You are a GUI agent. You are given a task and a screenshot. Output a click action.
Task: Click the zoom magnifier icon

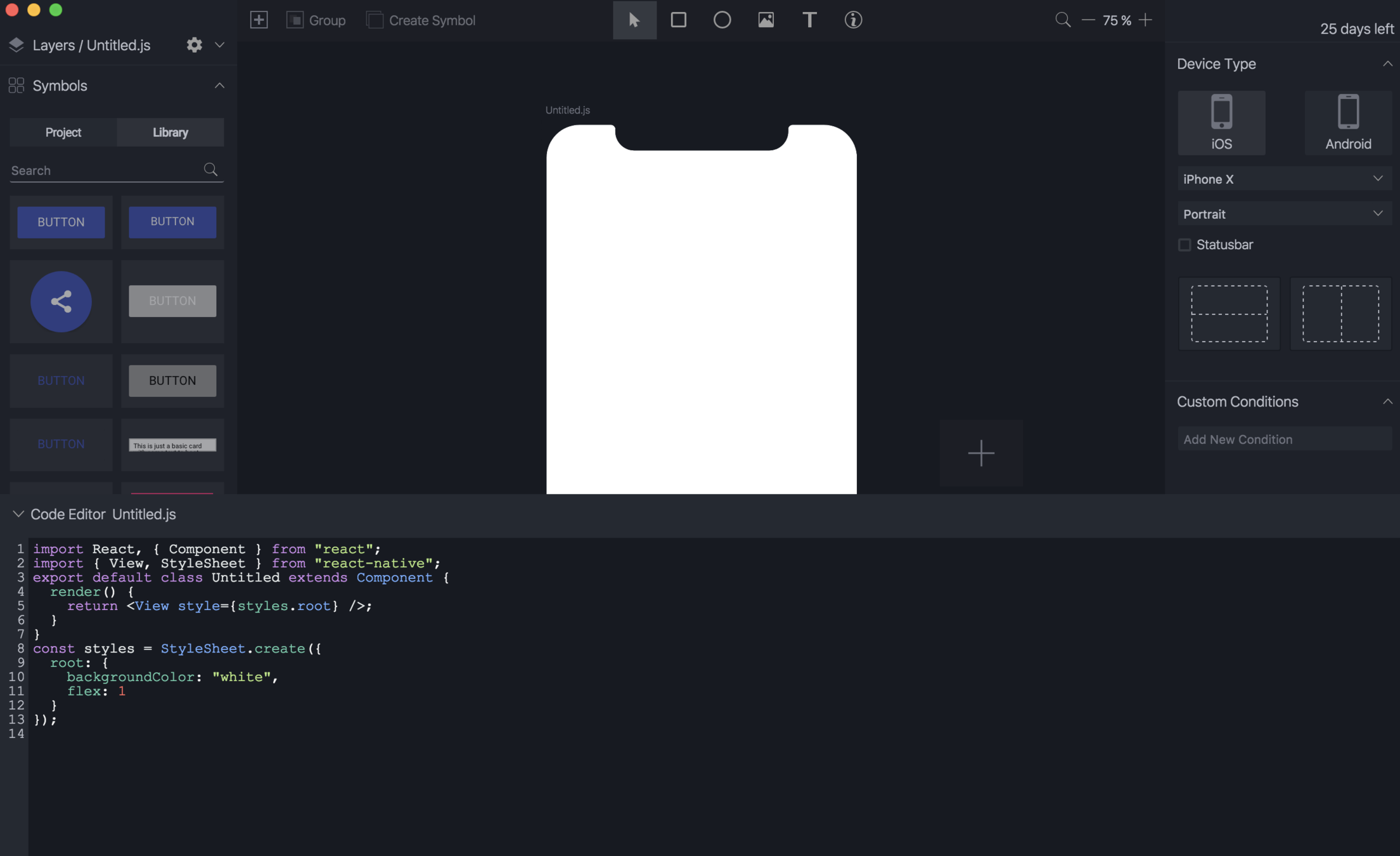[1063, 20]
